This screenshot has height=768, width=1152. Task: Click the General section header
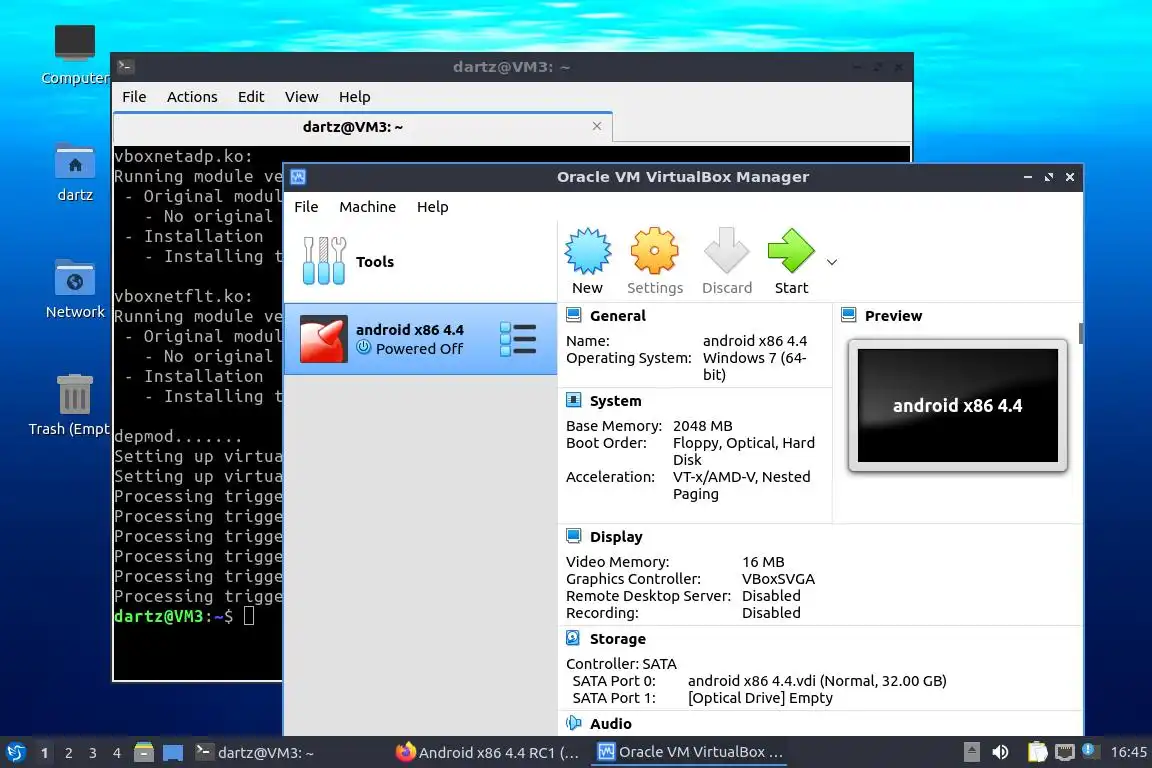tap(617, 316)
